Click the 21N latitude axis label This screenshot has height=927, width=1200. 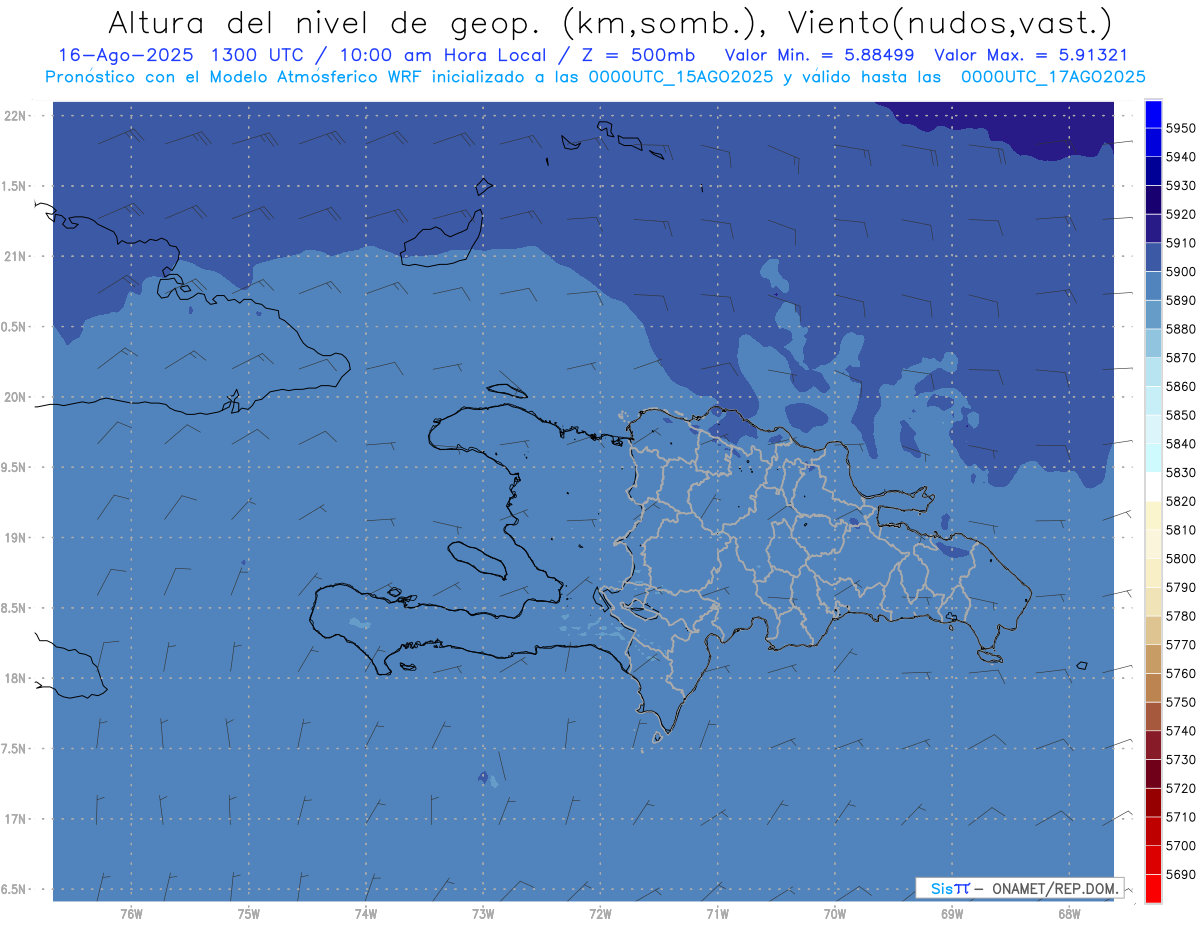point(16,257)
